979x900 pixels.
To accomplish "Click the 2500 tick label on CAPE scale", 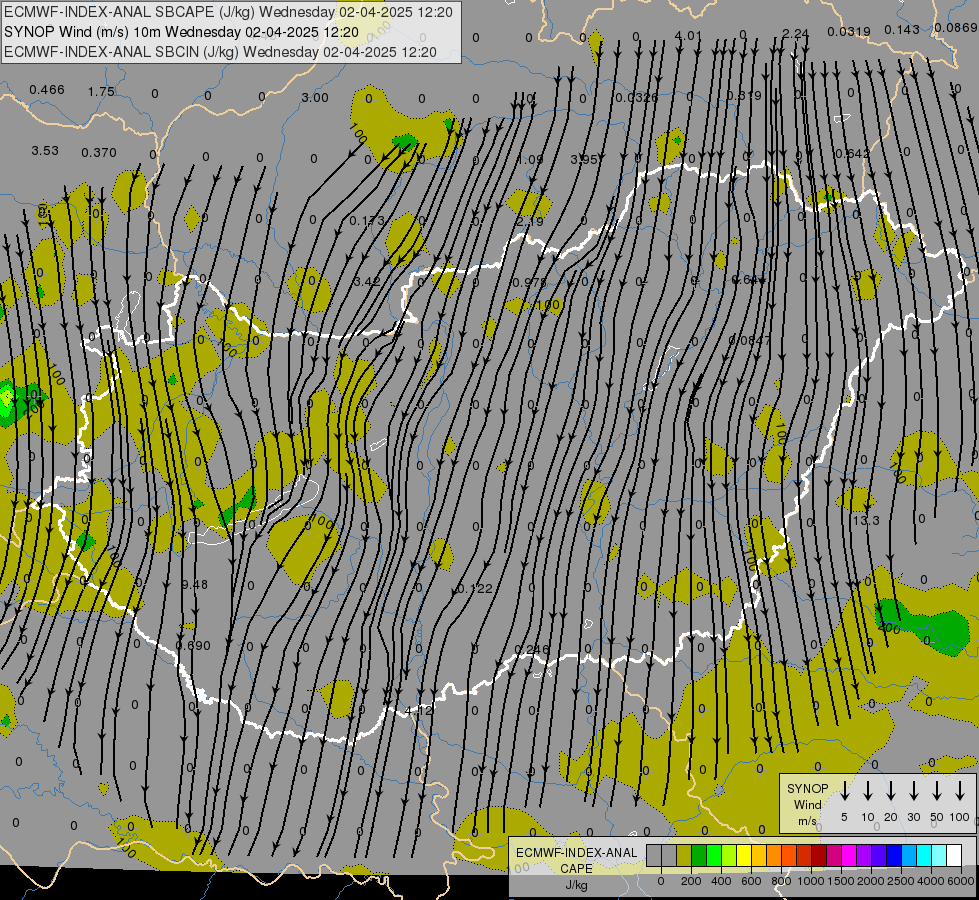I will [901, 881].
